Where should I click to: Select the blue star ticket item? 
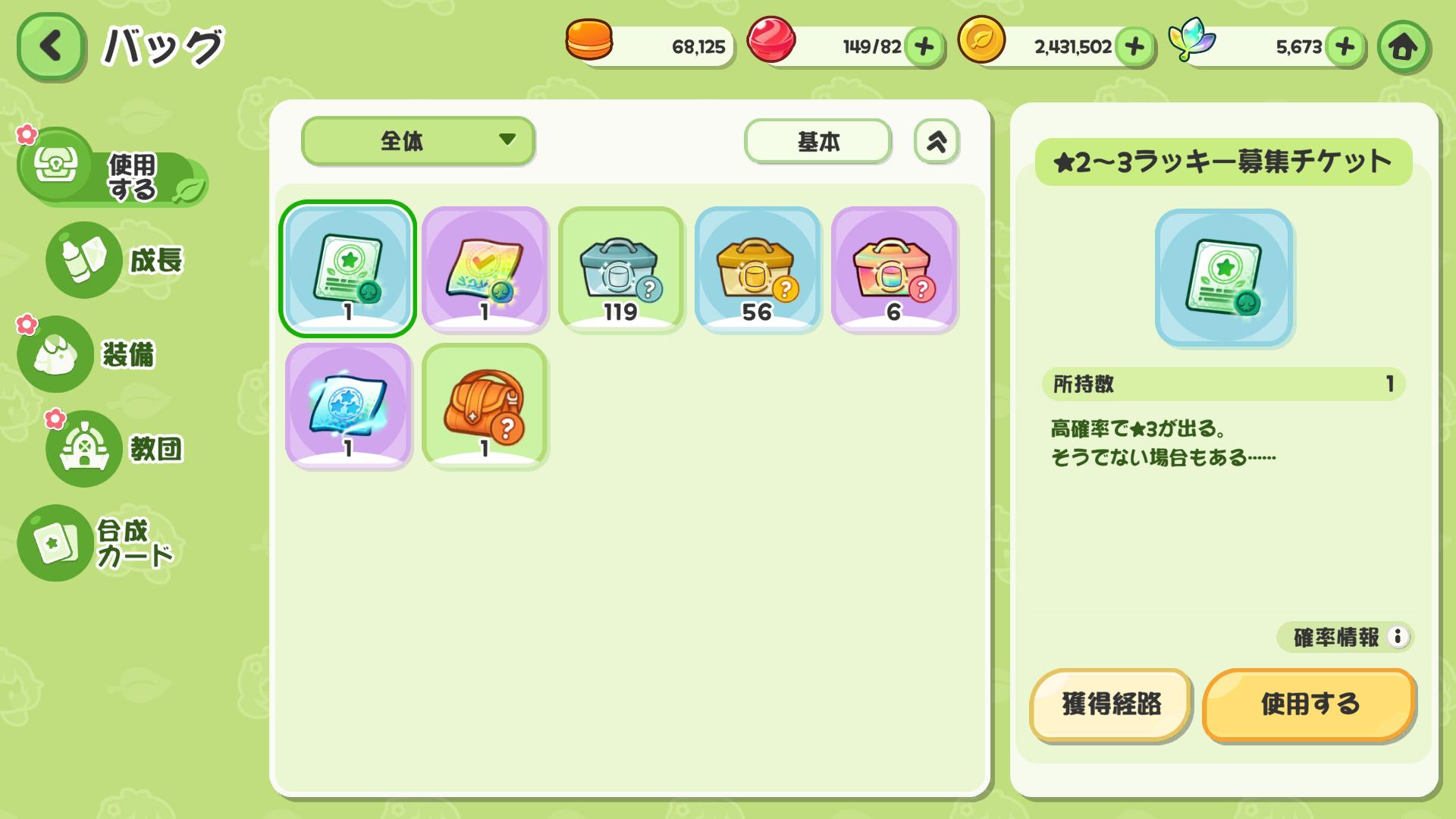[x=348, y=406]
